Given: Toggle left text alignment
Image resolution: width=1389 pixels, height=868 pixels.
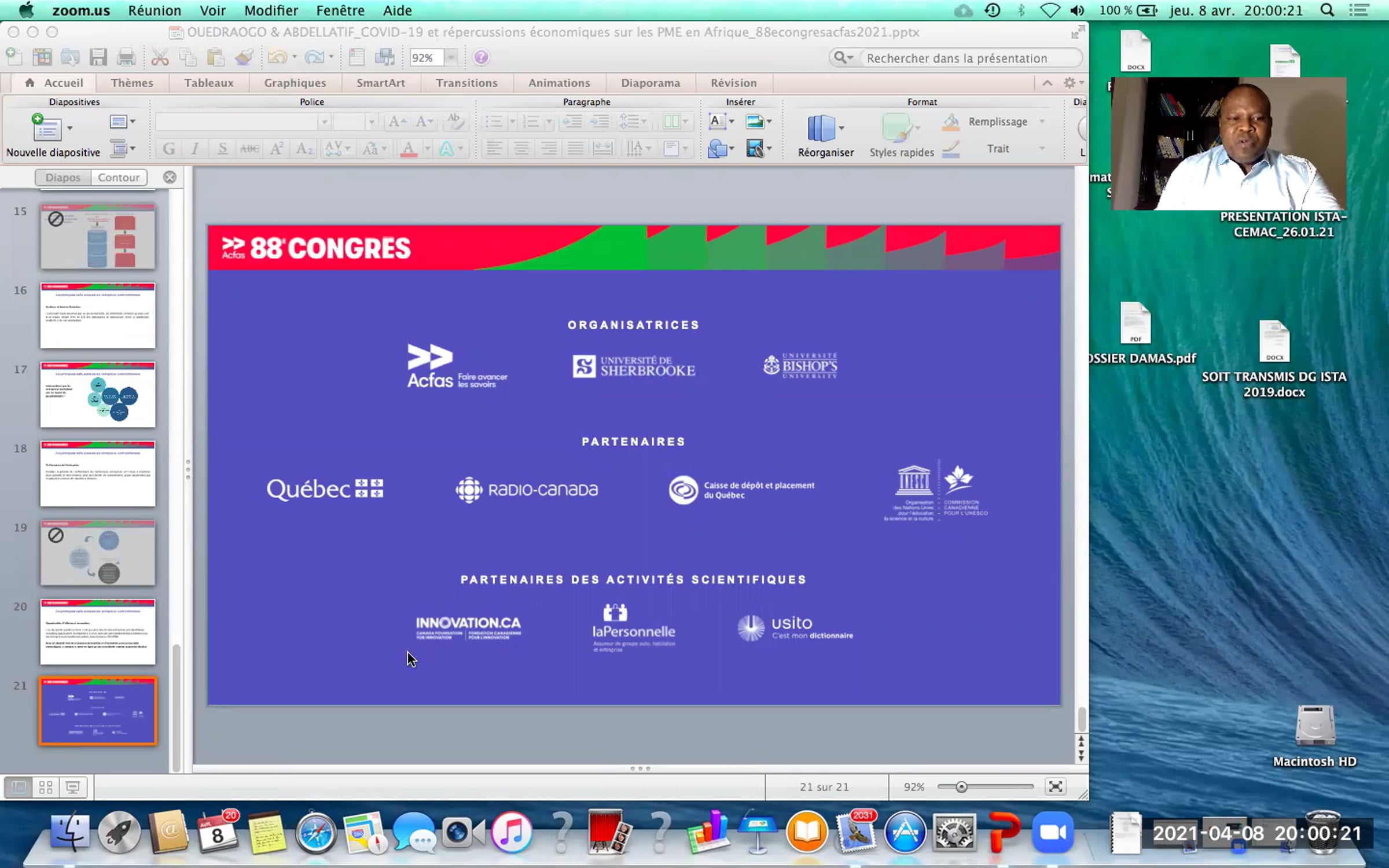Looking at the screenshot, I should coord(494,149).
